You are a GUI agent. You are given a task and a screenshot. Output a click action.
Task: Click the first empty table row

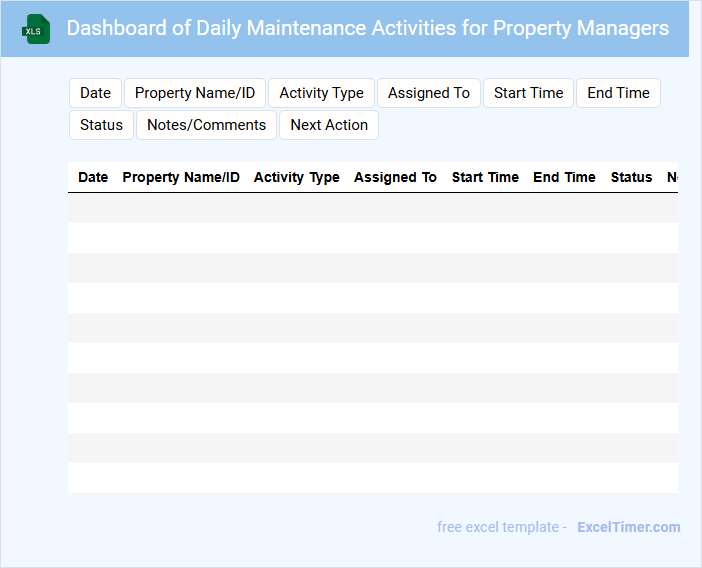[x=372, y=208]
